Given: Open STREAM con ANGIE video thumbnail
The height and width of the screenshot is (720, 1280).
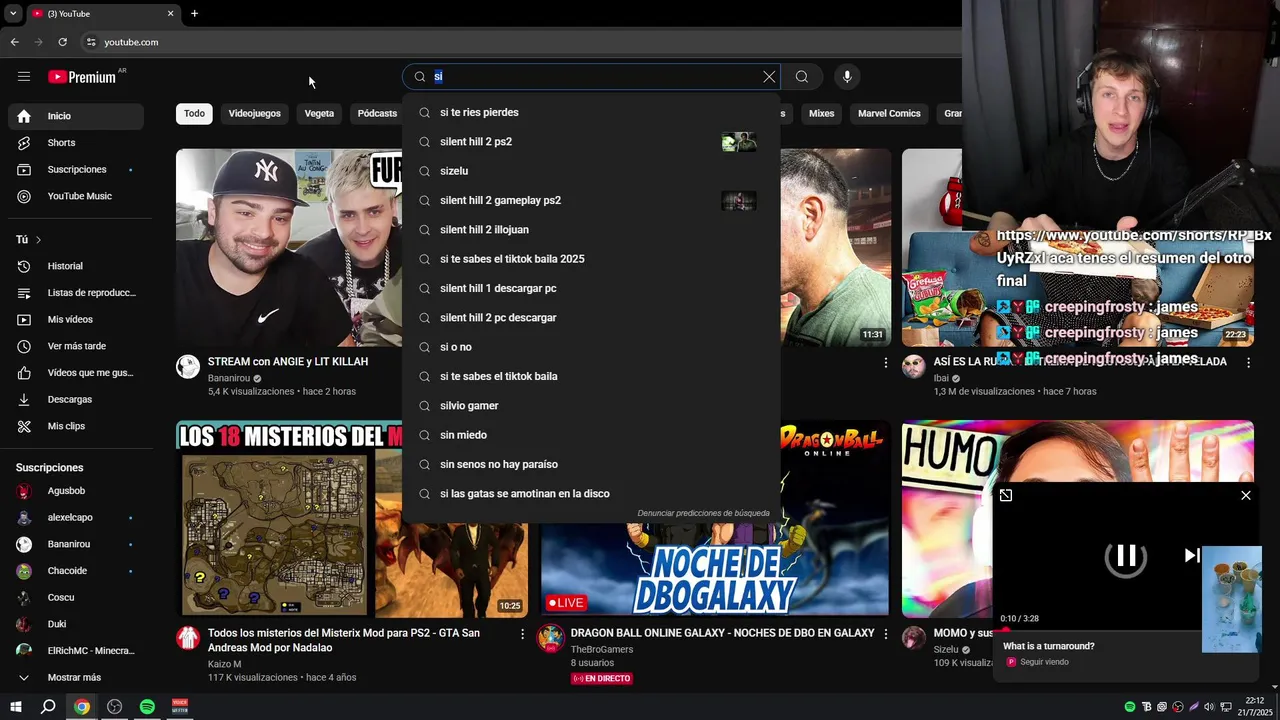Looking at the screenshot, I should click(289, 248).
